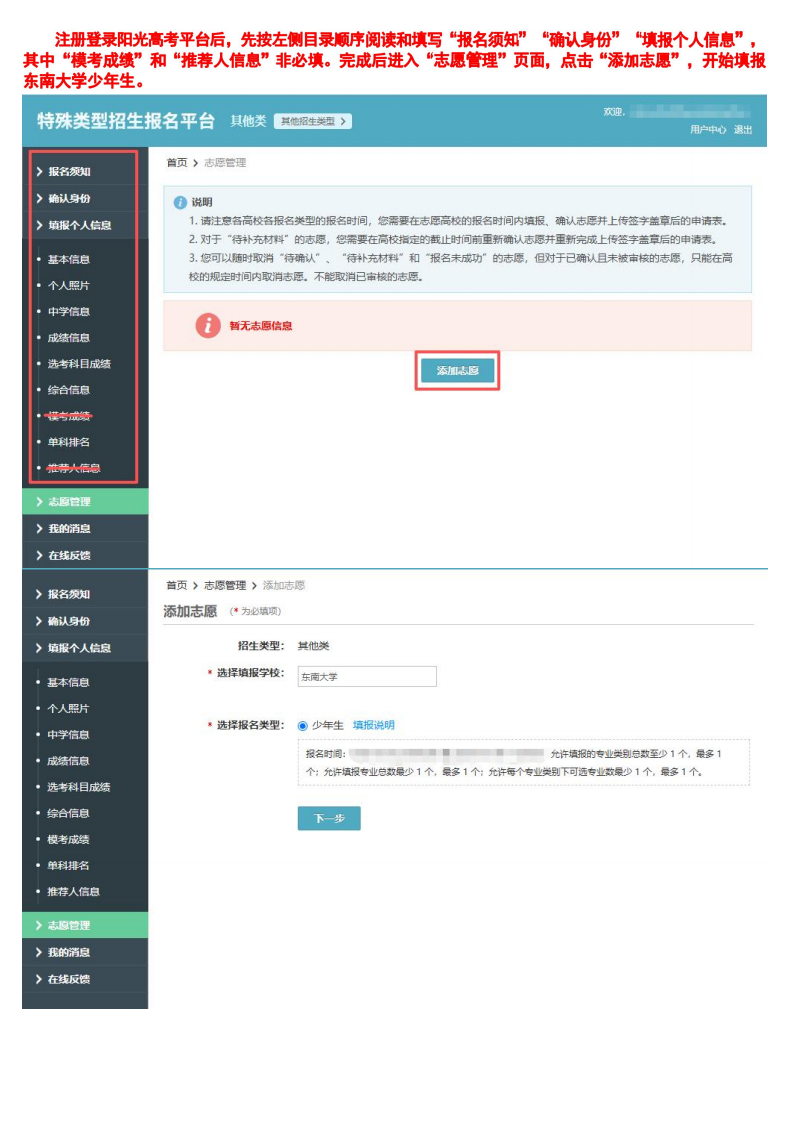Click the 添加志愿 form heading

coord(190,611)
